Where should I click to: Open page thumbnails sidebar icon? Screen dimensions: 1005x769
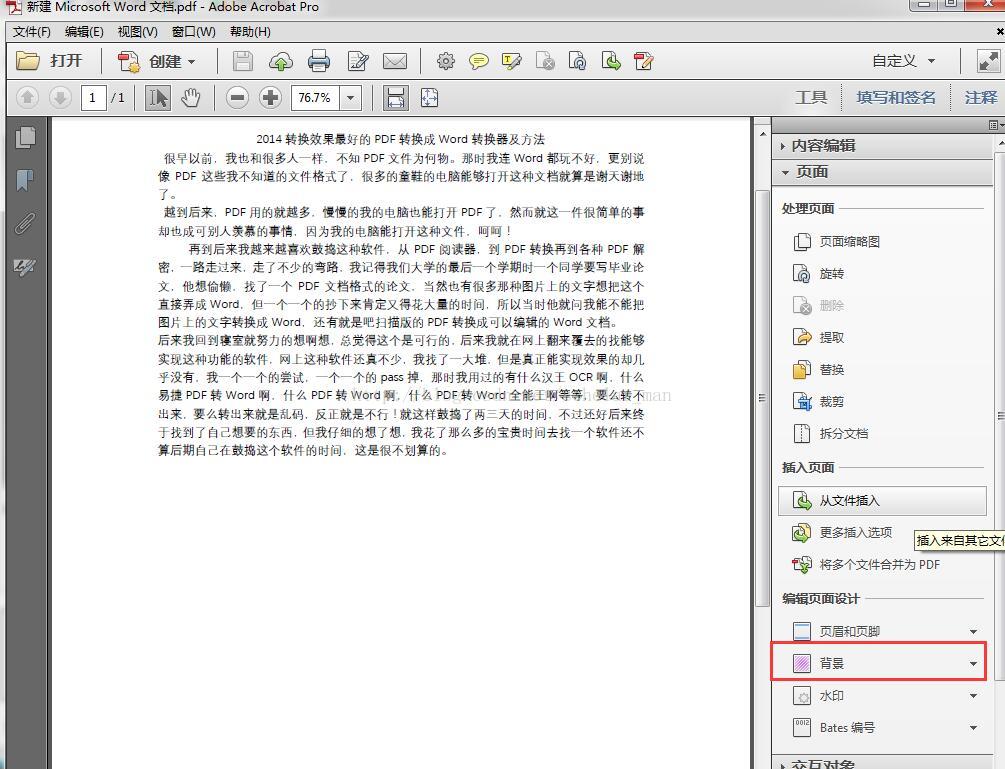[x=26, y=138]
